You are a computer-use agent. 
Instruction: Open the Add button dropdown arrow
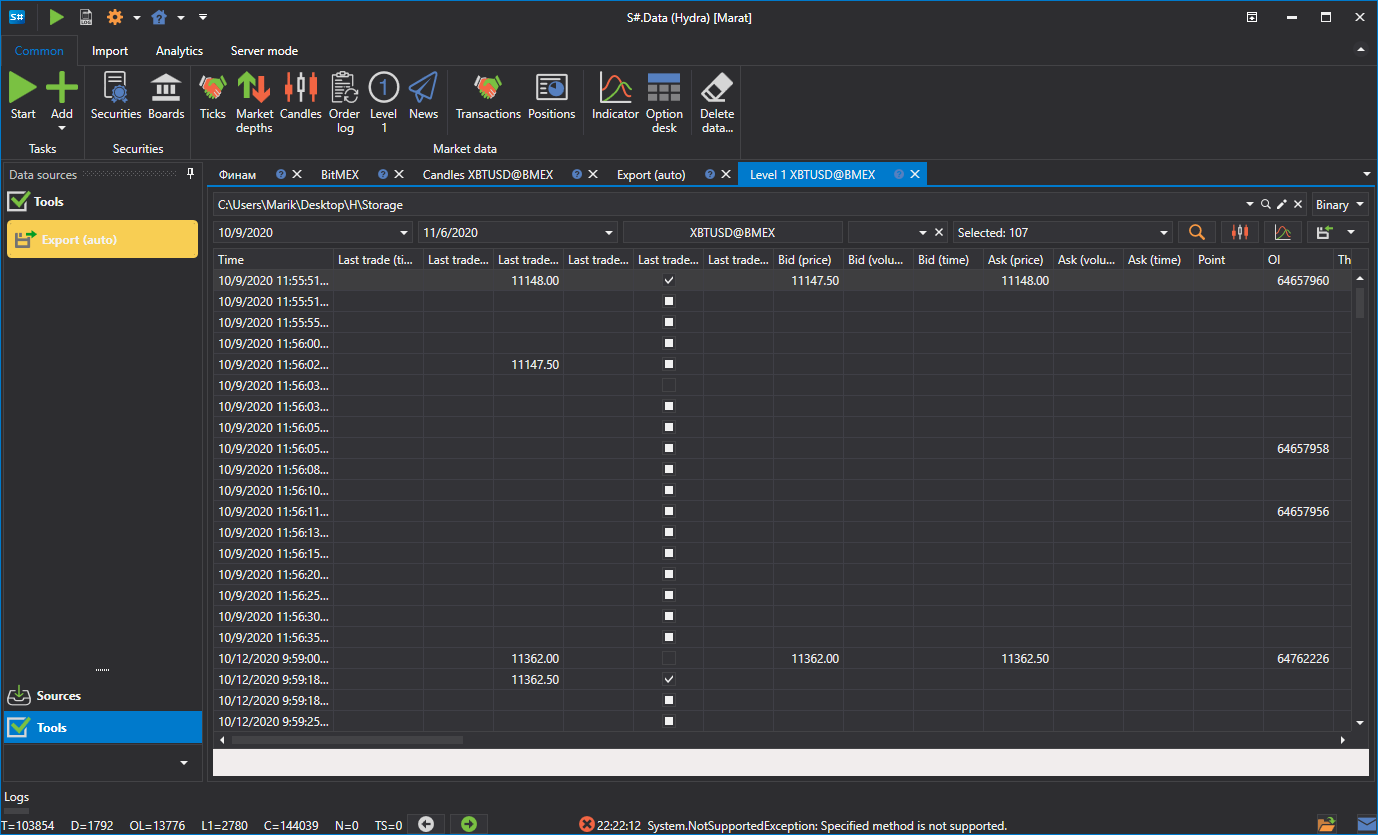62,128
